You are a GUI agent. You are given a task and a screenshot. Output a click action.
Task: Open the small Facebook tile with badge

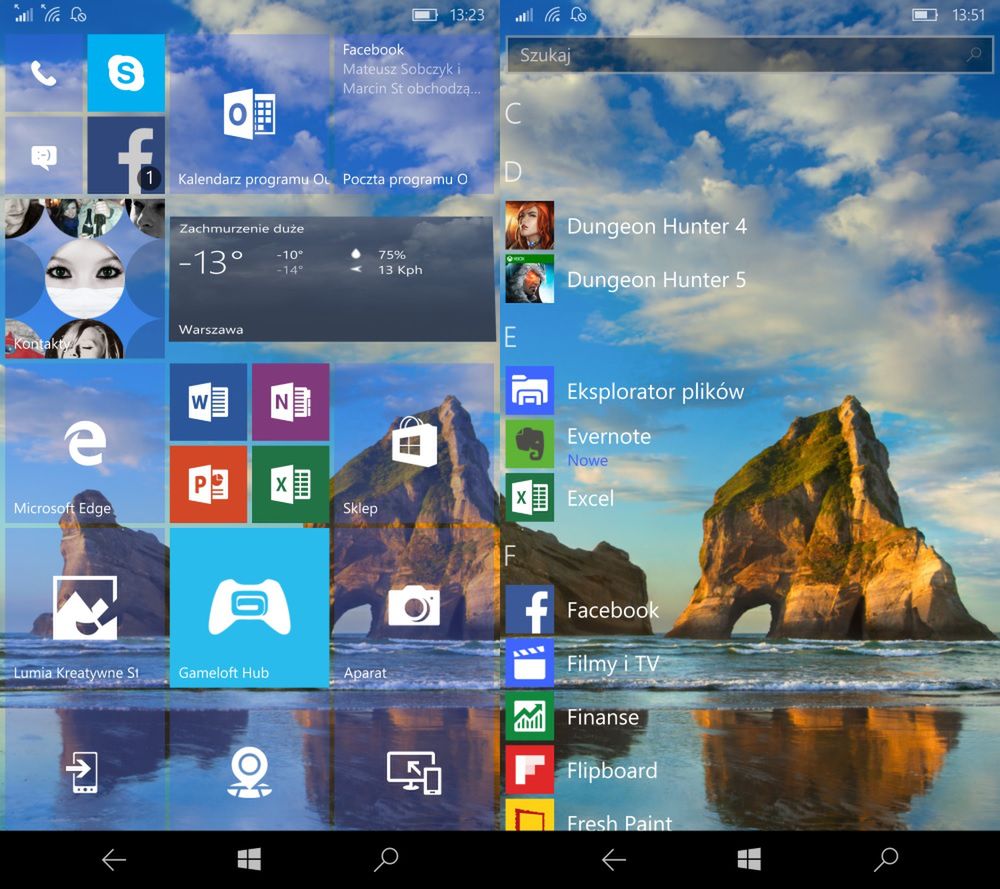(x=126, y=156)
